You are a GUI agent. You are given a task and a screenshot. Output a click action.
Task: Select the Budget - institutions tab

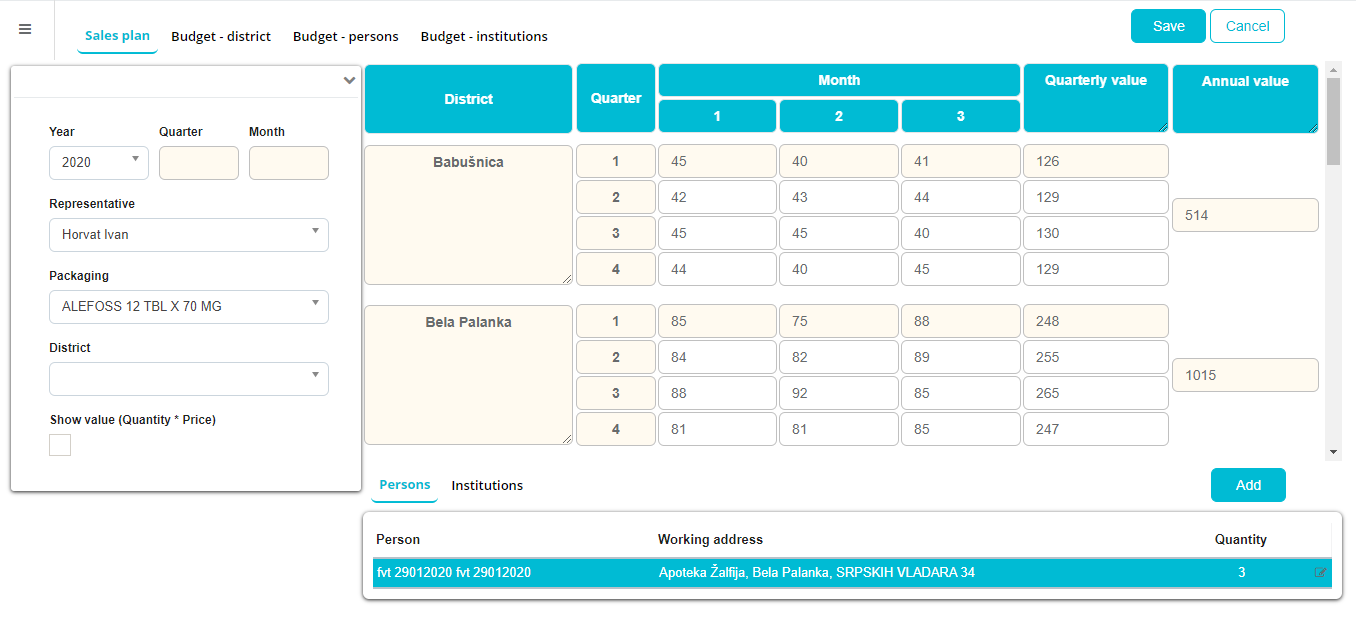tap(484, 36)
